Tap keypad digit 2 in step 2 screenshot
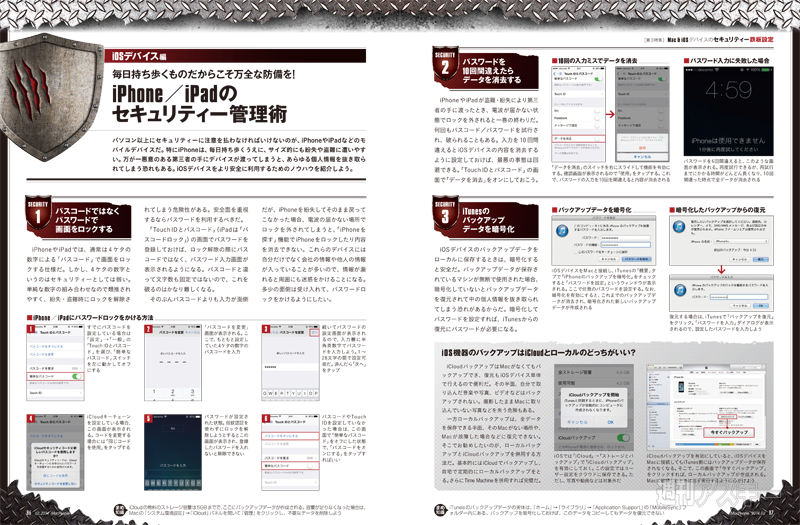 [x=172, y=392]
